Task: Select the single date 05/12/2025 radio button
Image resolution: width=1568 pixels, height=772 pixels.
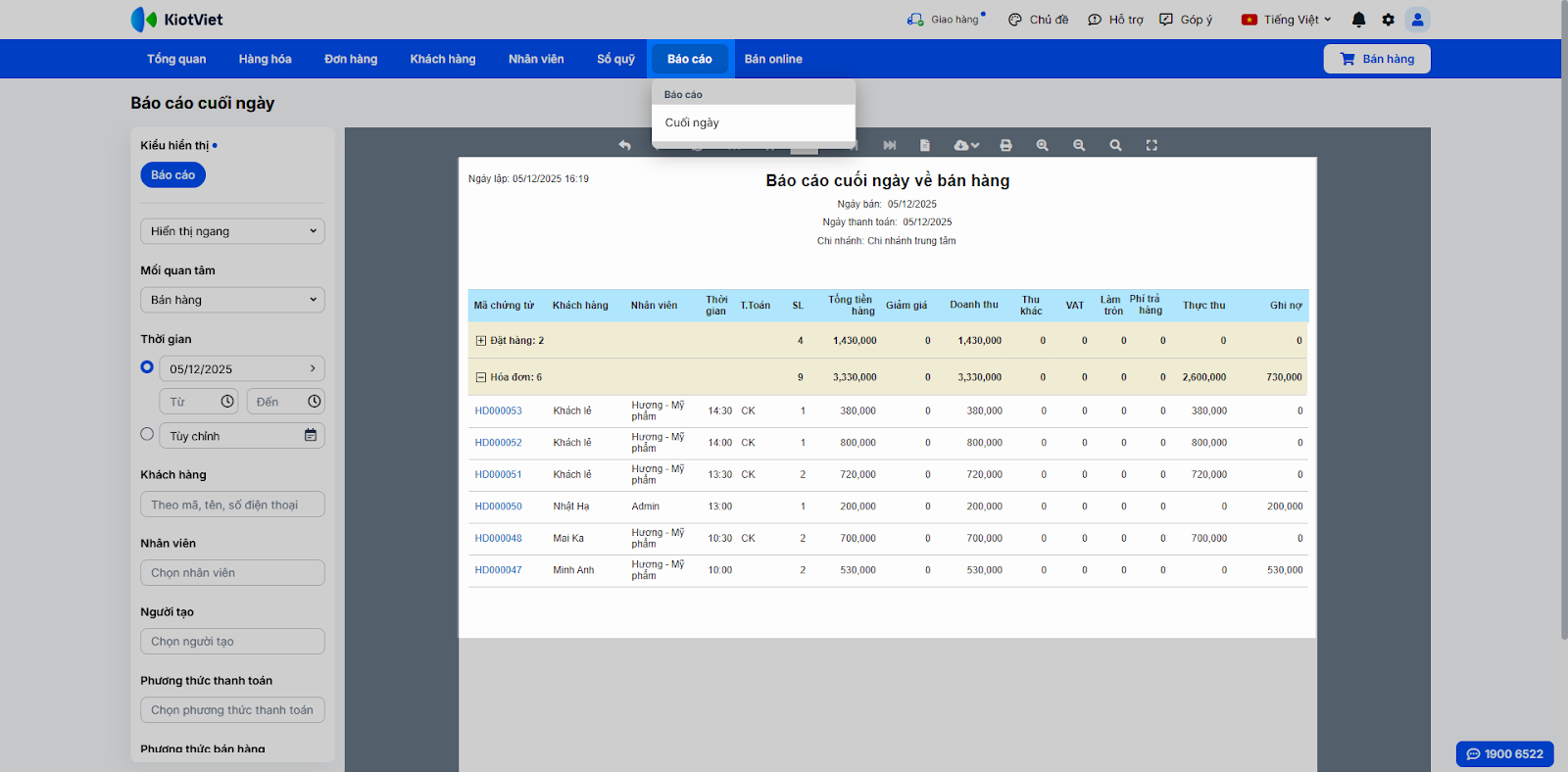Action: coord(147,366)
